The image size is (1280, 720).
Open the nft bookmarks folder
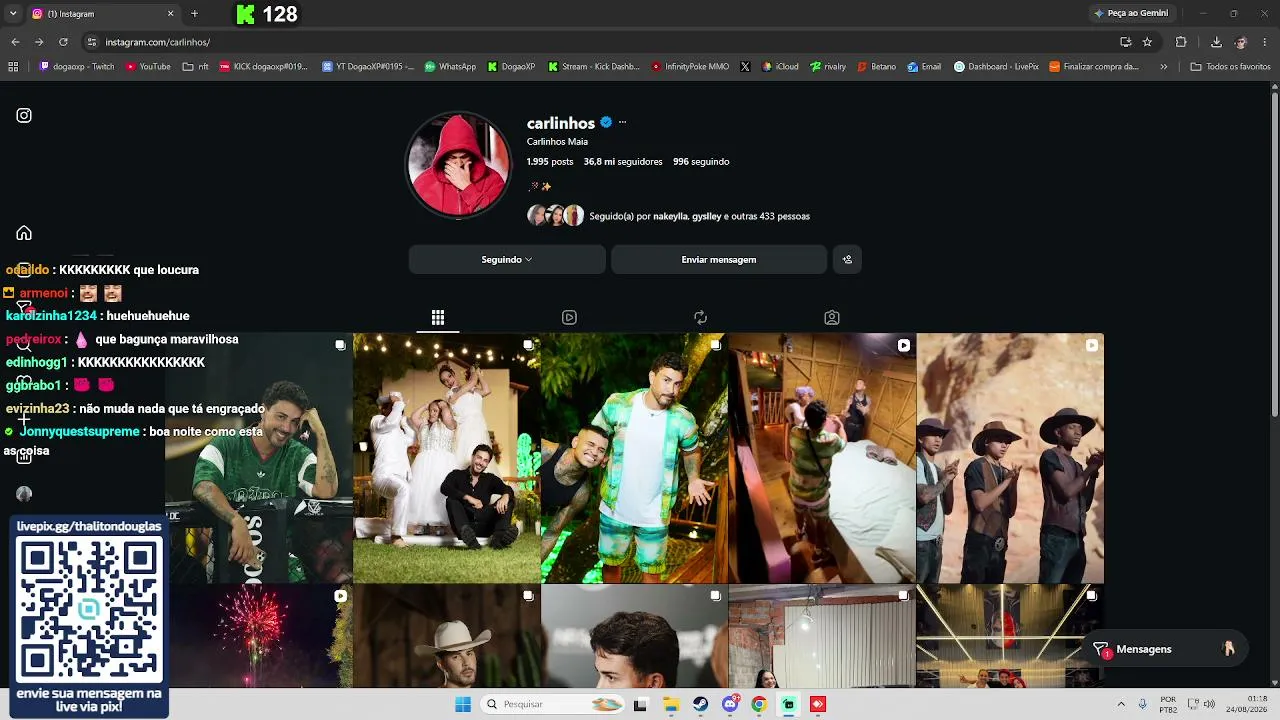[195, 67]
